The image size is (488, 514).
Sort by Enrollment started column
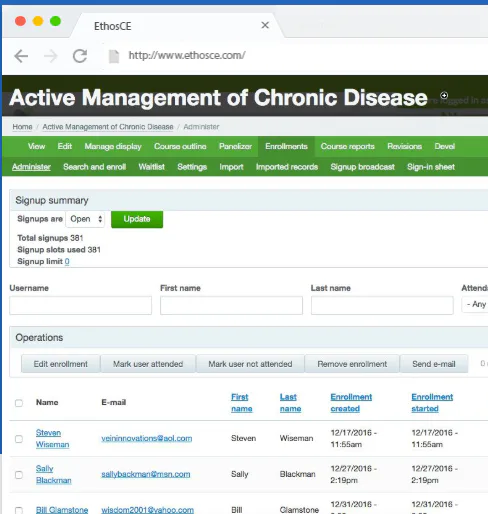click(x=432, y=403)
